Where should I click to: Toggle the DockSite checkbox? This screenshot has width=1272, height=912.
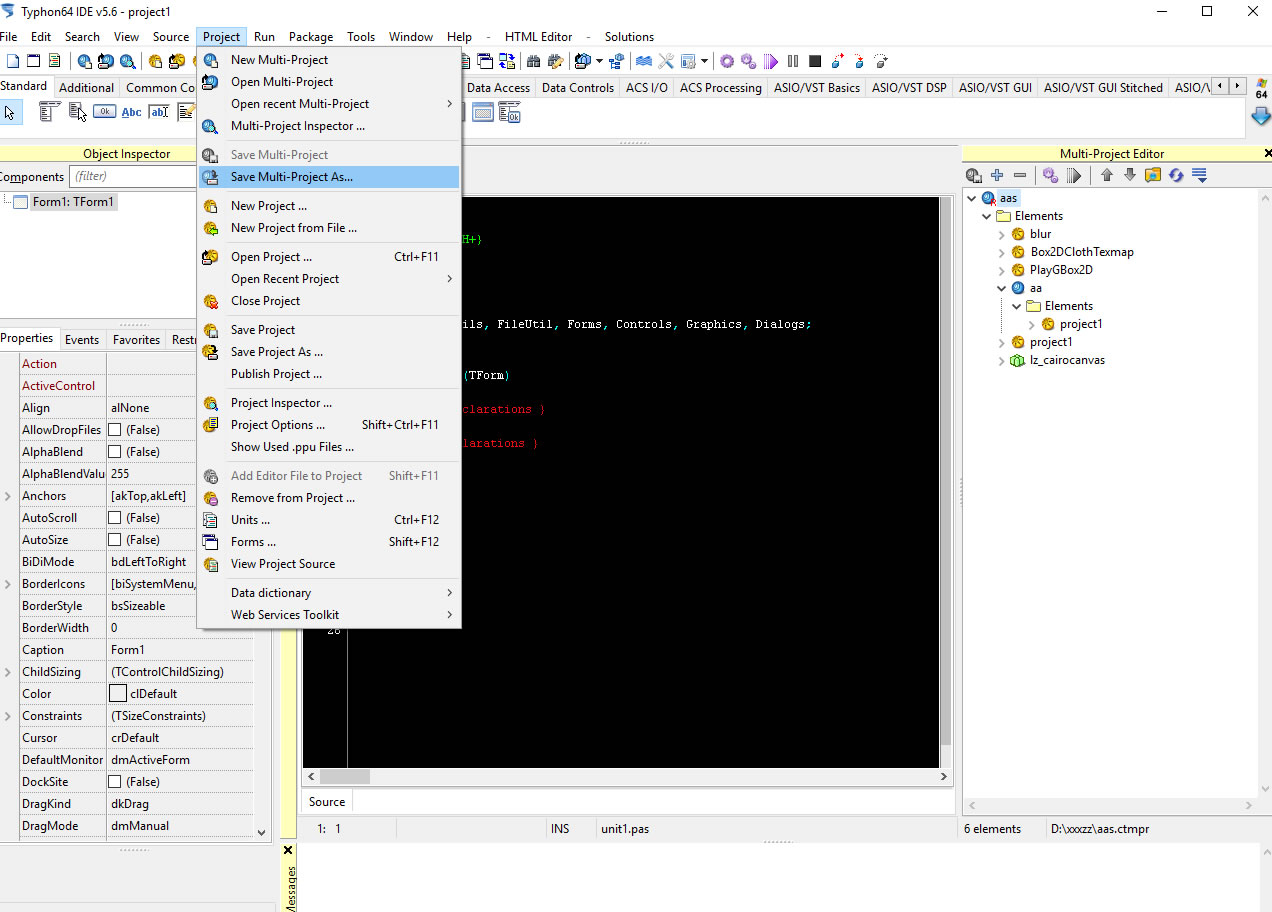115,782
